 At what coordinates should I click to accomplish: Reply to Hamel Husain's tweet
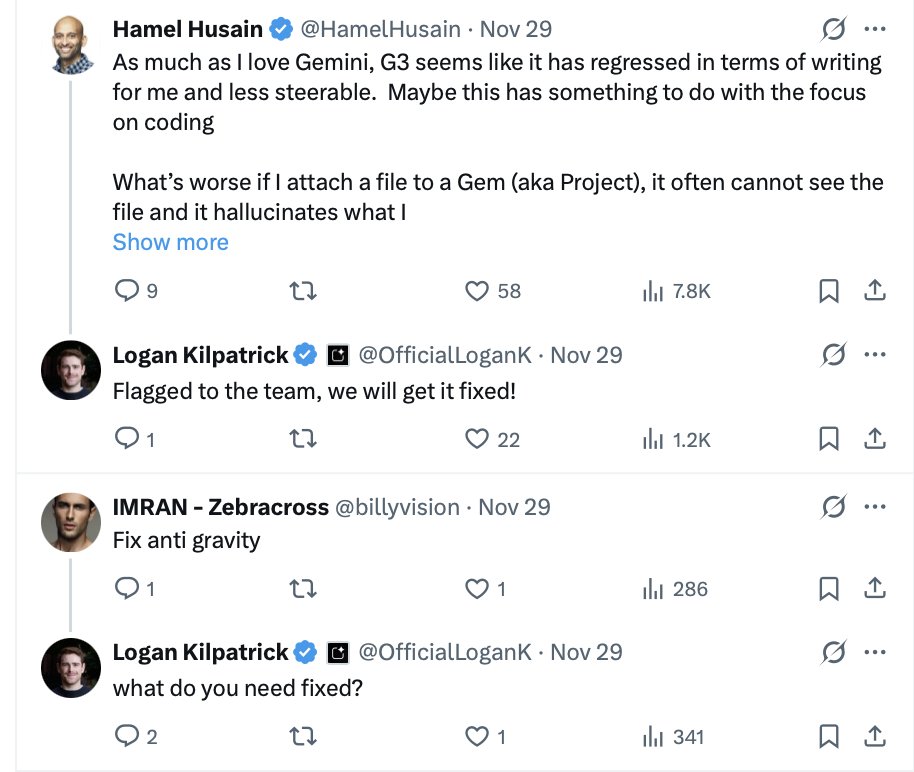pos(126,291)
